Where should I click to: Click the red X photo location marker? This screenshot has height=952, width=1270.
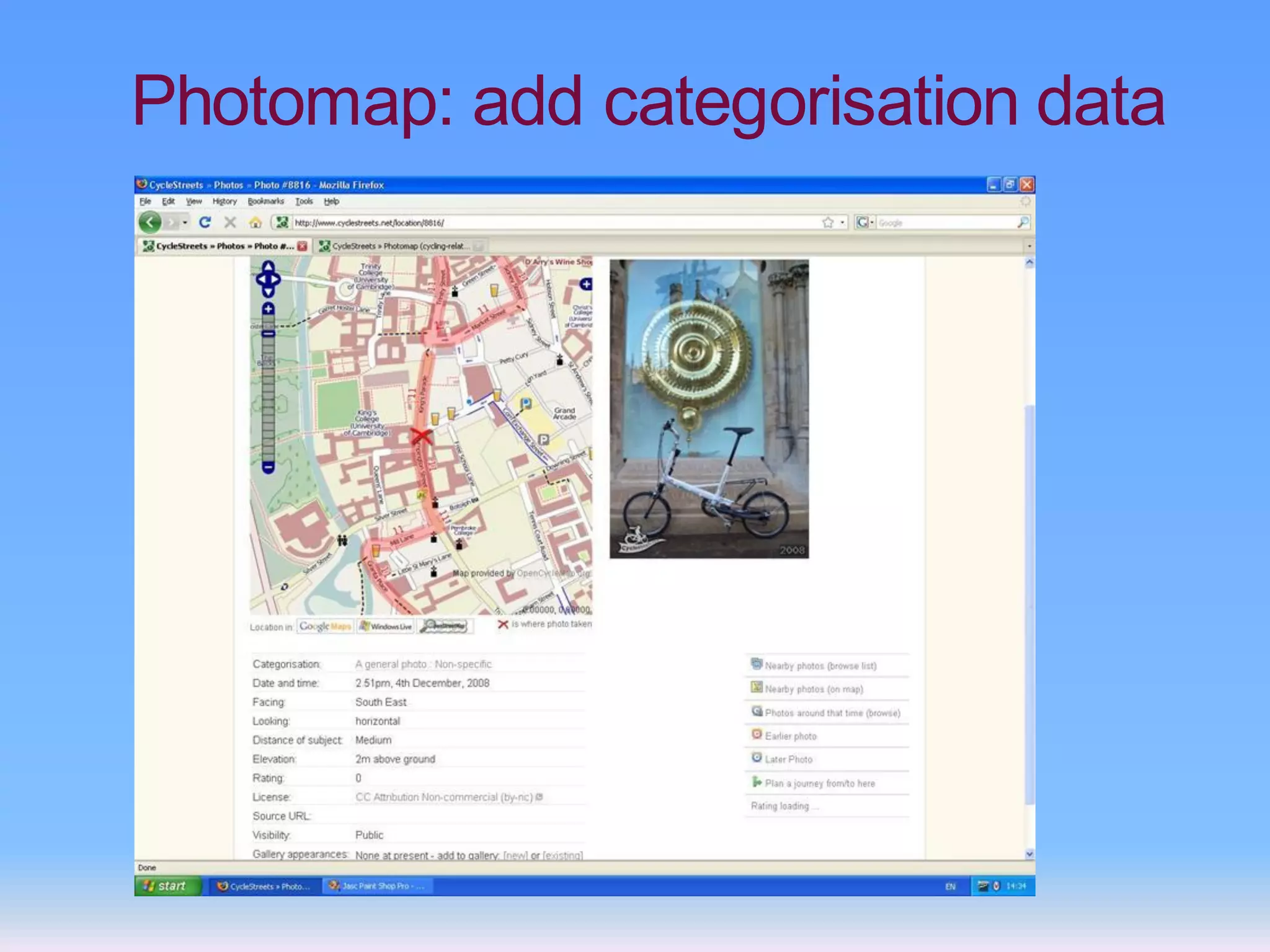click(422, 436)
